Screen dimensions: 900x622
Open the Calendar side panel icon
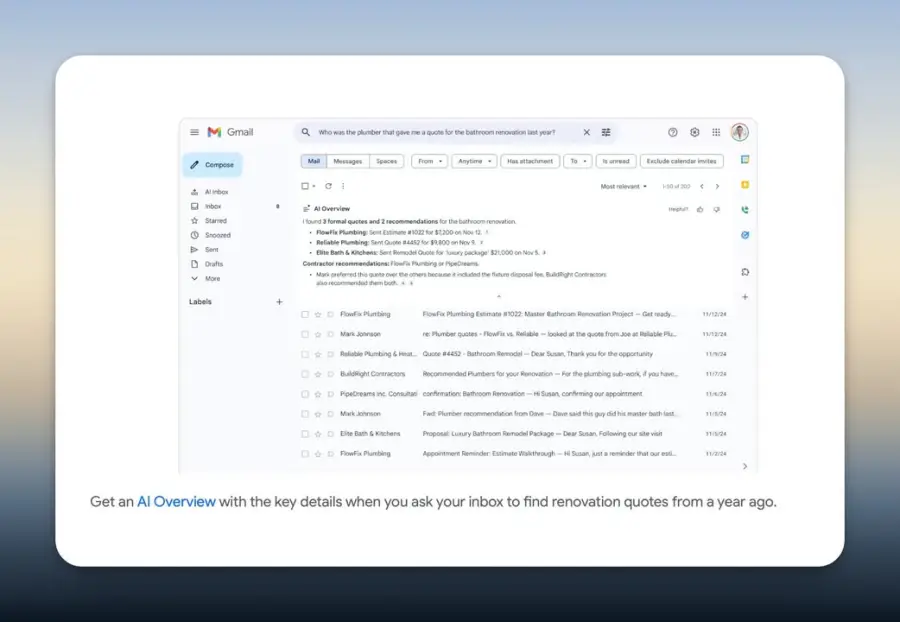tap(745, 160)
